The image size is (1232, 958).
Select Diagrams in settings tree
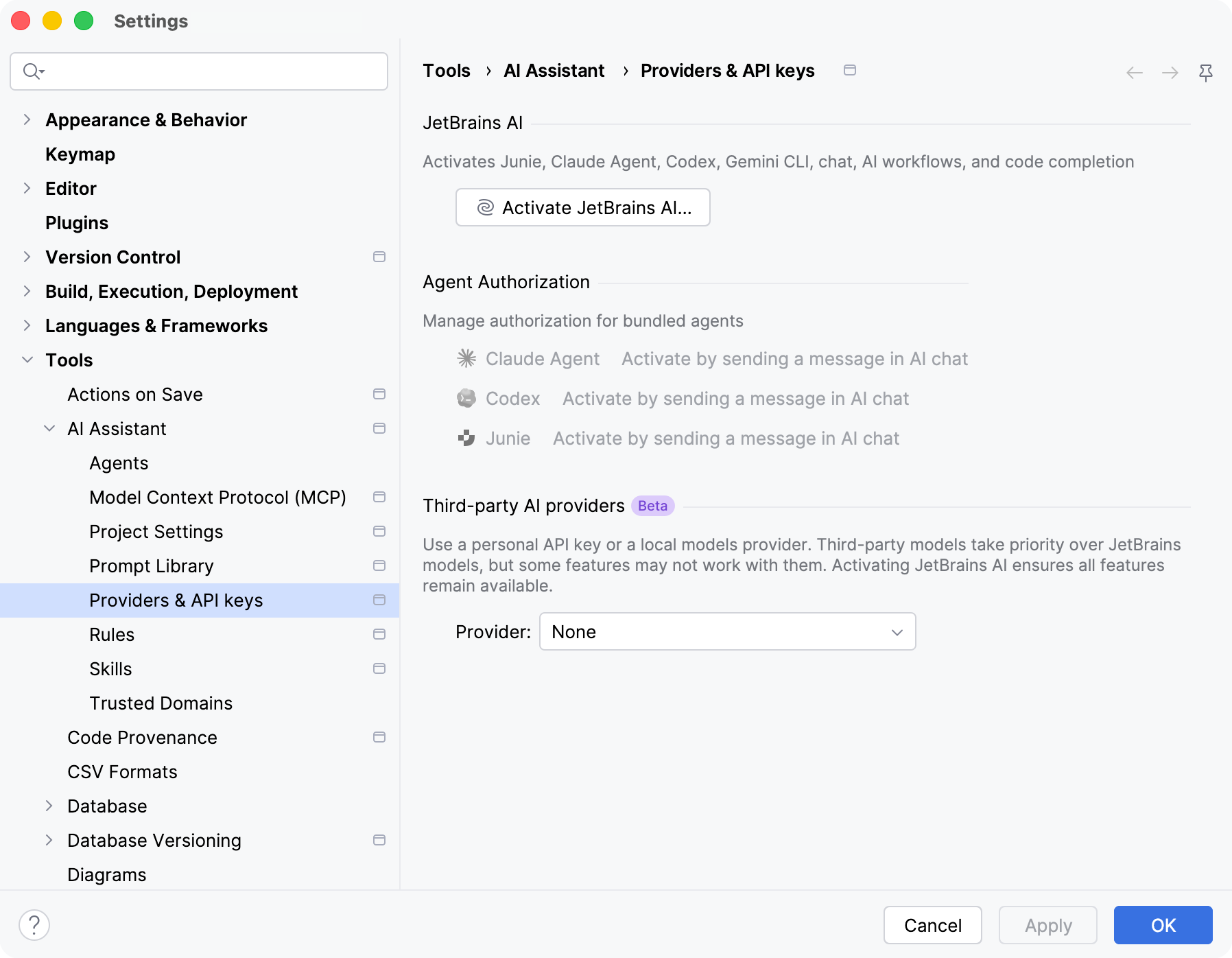point(107,875)
